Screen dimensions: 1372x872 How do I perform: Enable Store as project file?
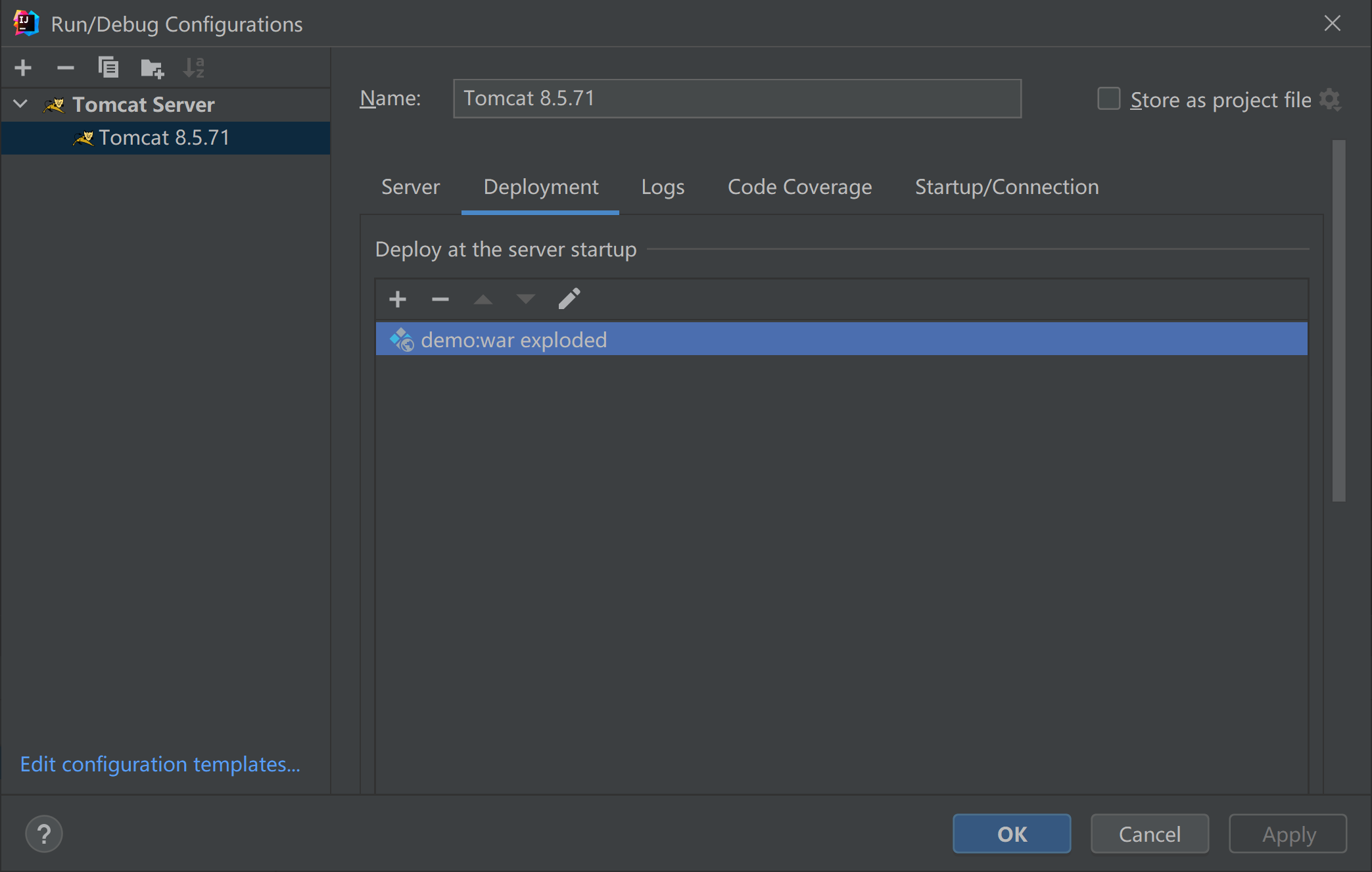[1108, 99]
